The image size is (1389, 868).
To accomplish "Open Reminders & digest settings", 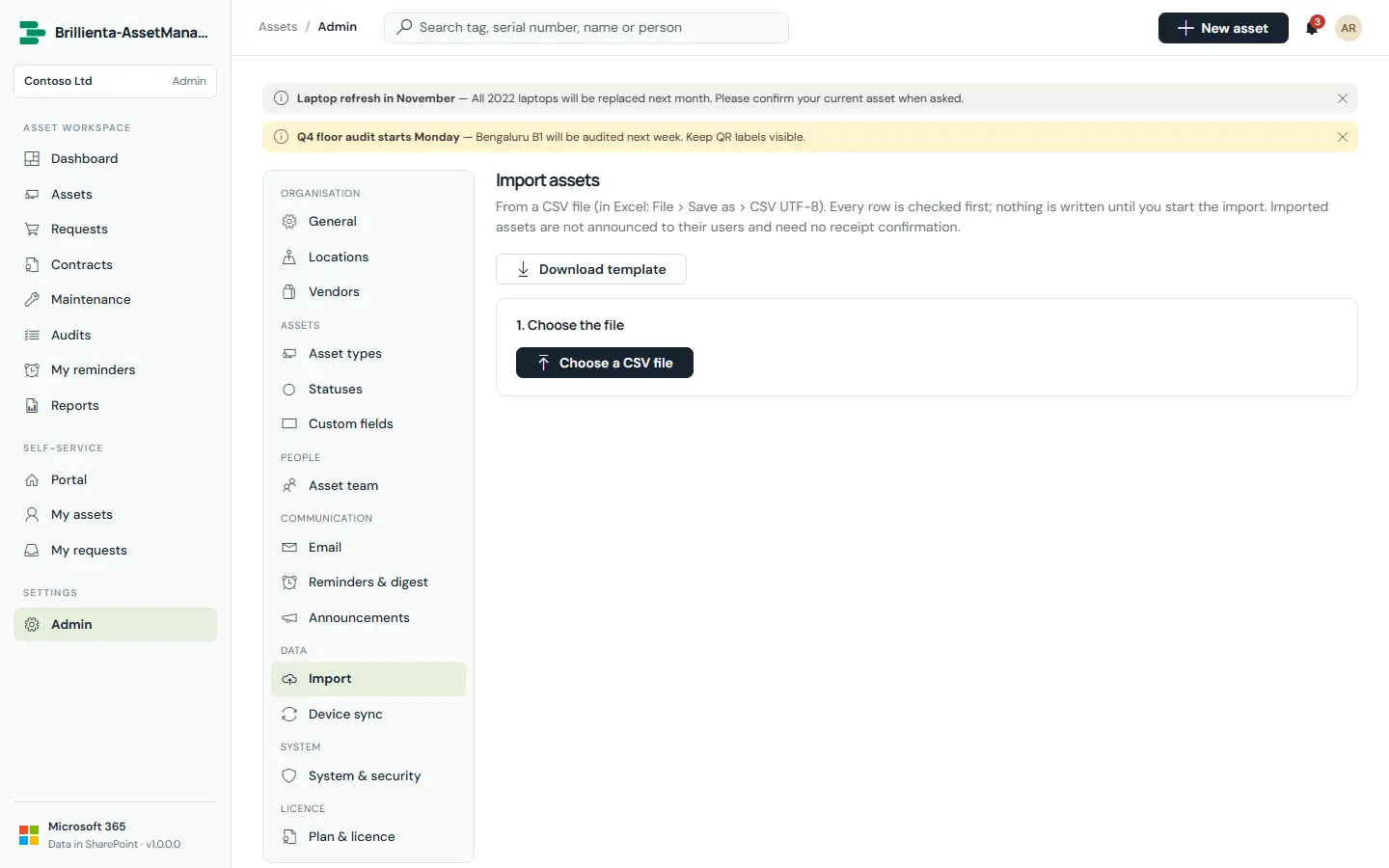I will 368,583.
